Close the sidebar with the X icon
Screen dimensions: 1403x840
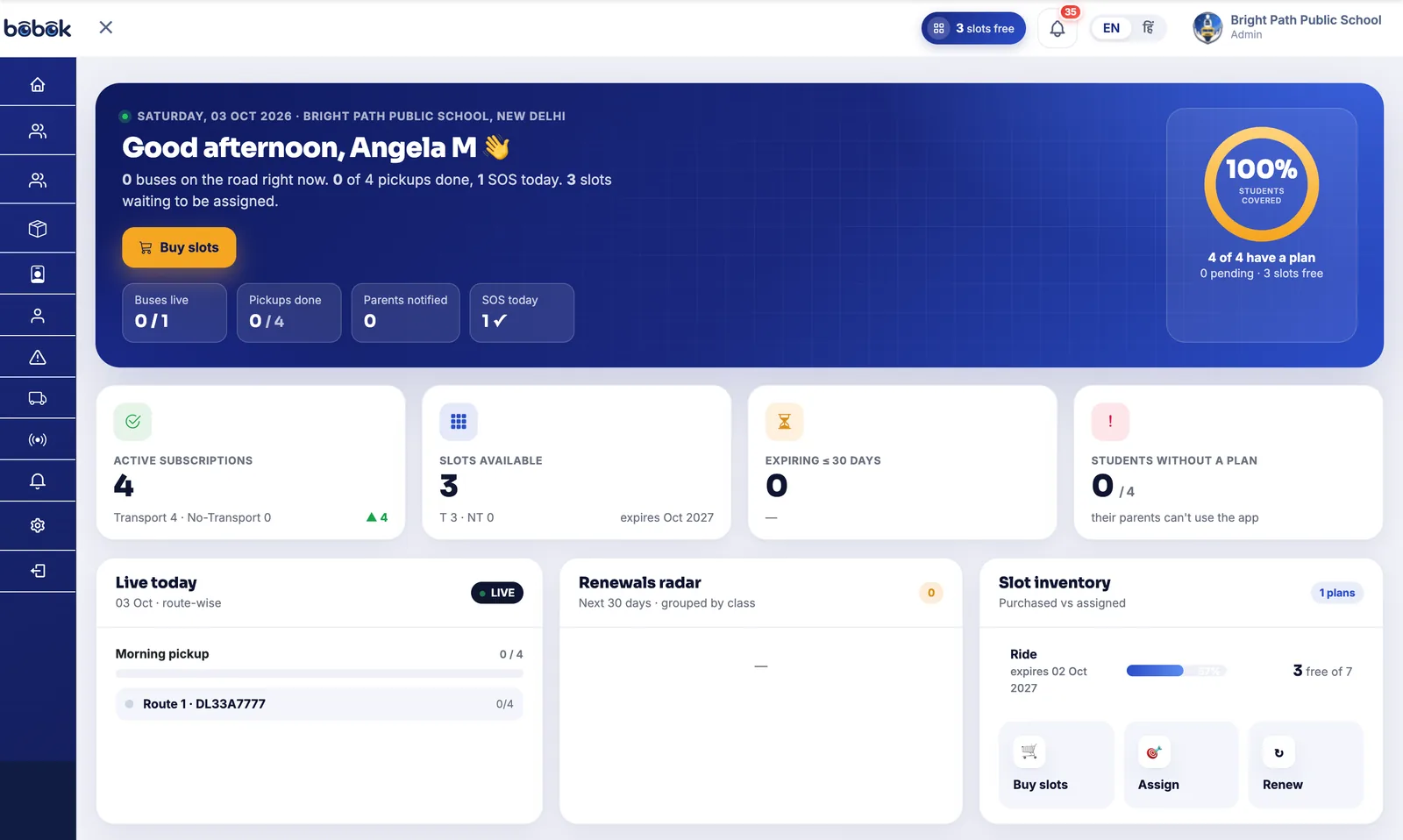[106, 27]
